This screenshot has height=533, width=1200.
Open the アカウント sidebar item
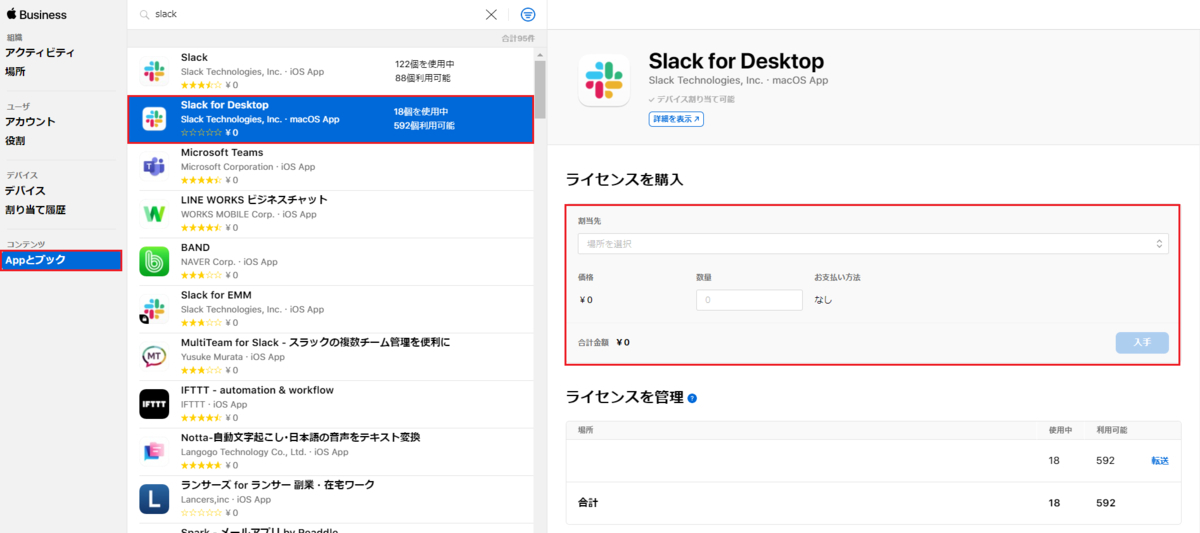click(x=30, y=122)
